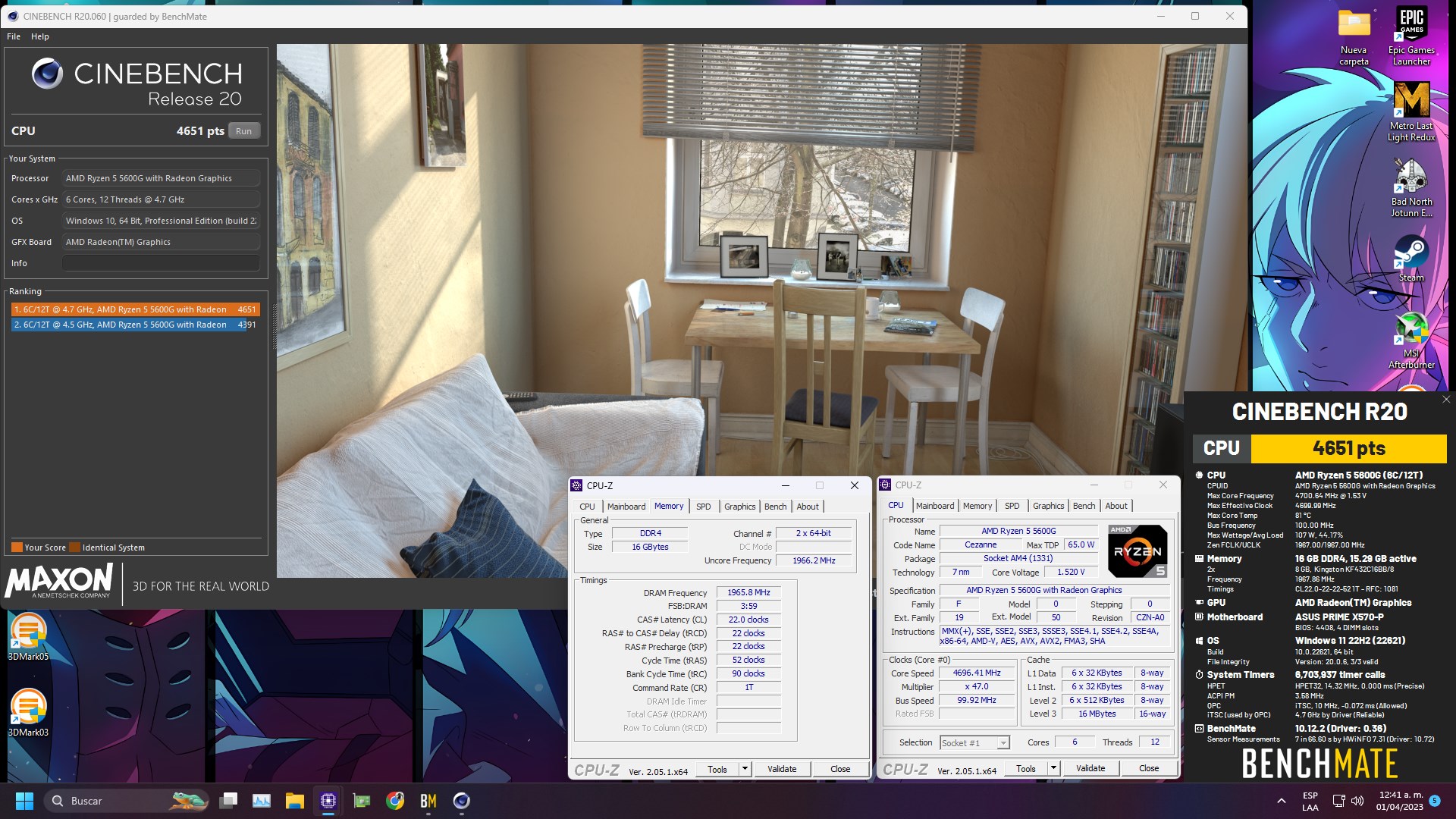Open the Tools dropdown arrow in CPU-Z Memory window
Viewport: 1456px width, 819px height.
pyautogui.click(x=745, y=769)
